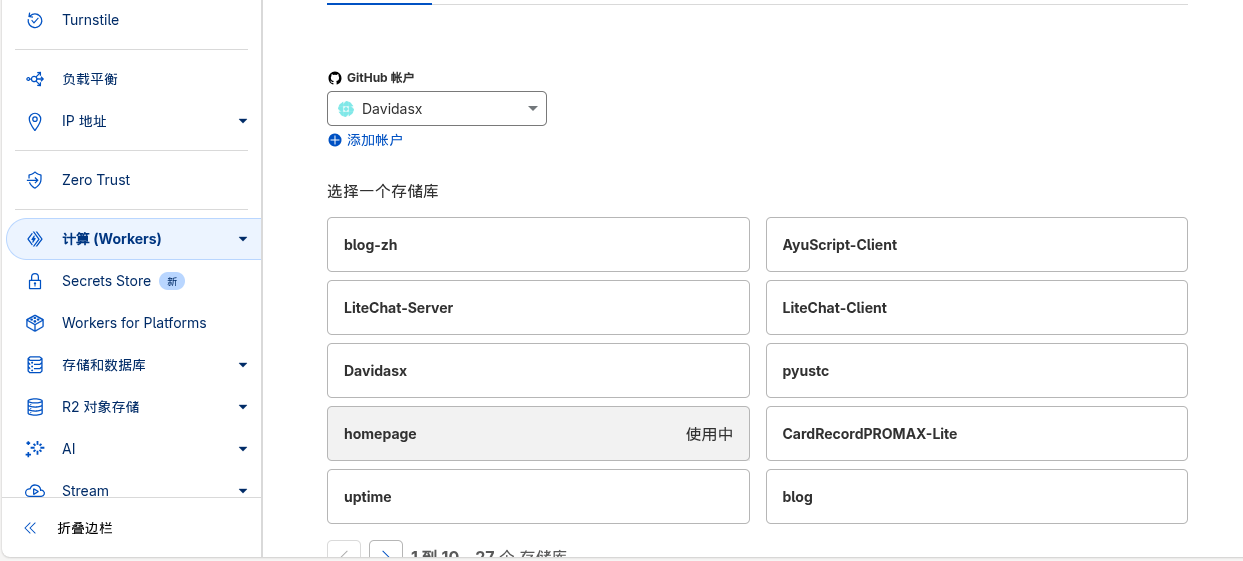The height and width of the screenshot is (561, 1243).
Task: Click the R2 对象存储 bucket icon
Action: (x=35, y=407)
